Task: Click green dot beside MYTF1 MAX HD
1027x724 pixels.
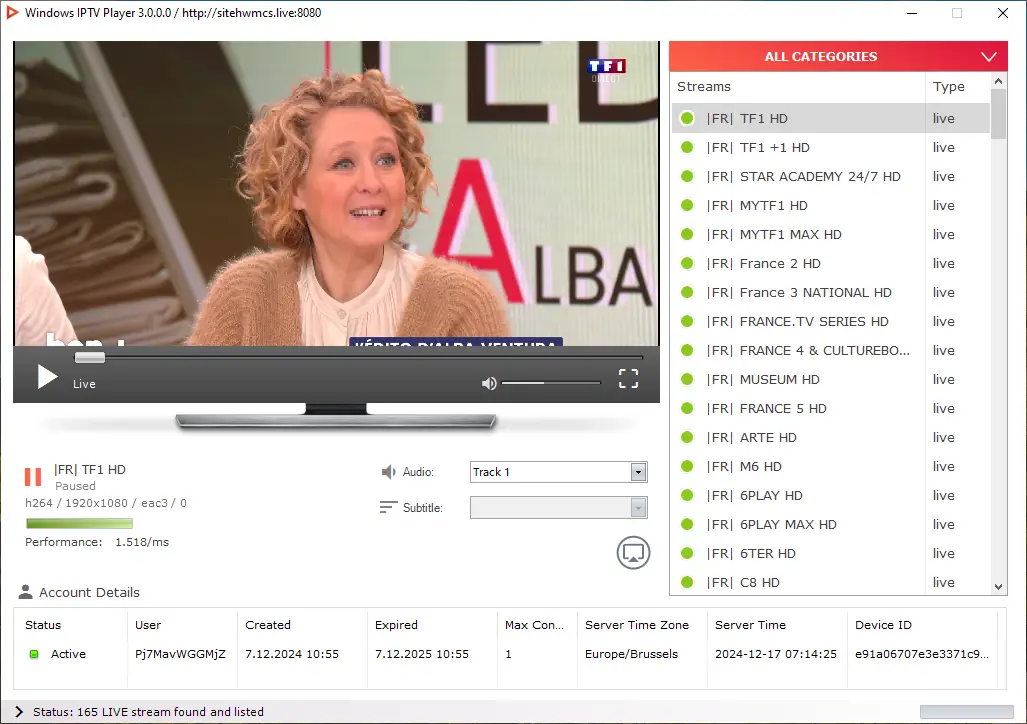Action: pyautogui.click(x=687, y=234)
